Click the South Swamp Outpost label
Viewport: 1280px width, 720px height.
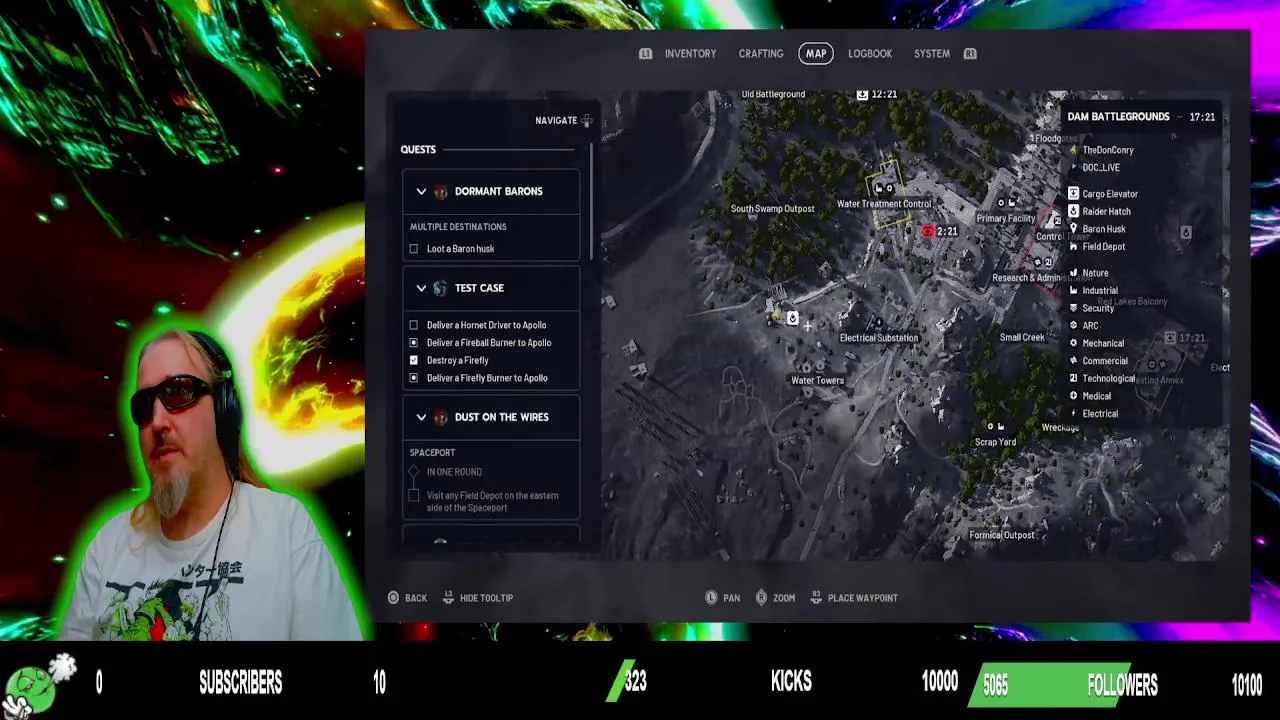(x=772, y=209)
